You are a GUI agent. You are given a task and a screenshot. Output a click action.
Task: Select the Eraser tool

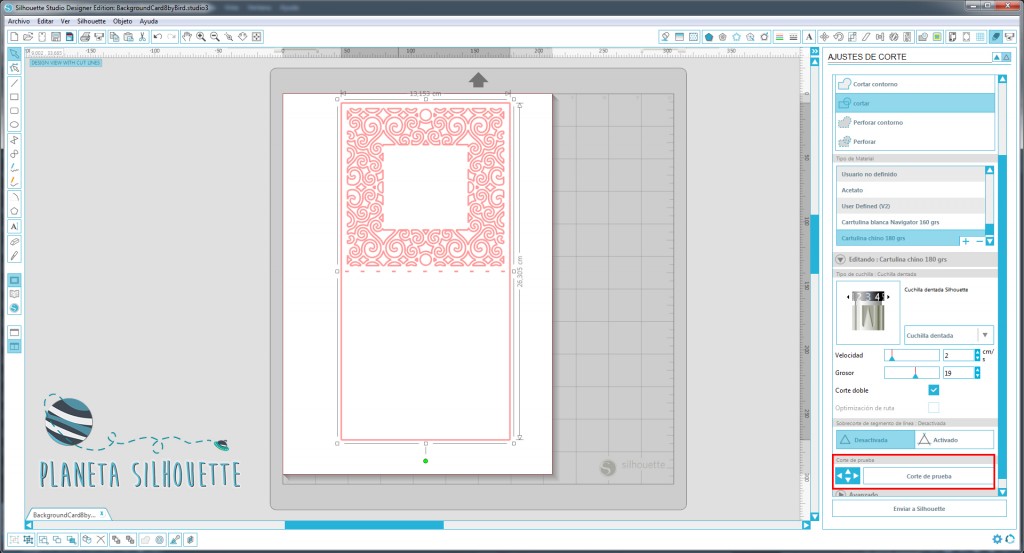[x=14, y=242]
